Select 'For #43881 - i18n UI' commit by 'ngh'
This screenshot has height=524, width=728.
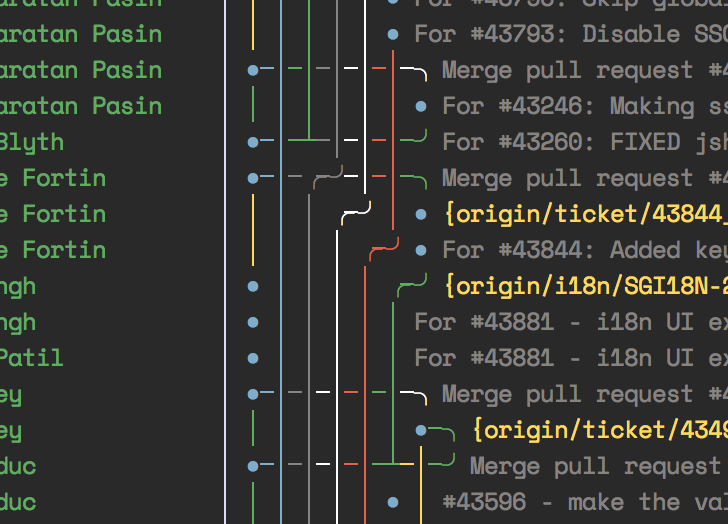[571, 322]
